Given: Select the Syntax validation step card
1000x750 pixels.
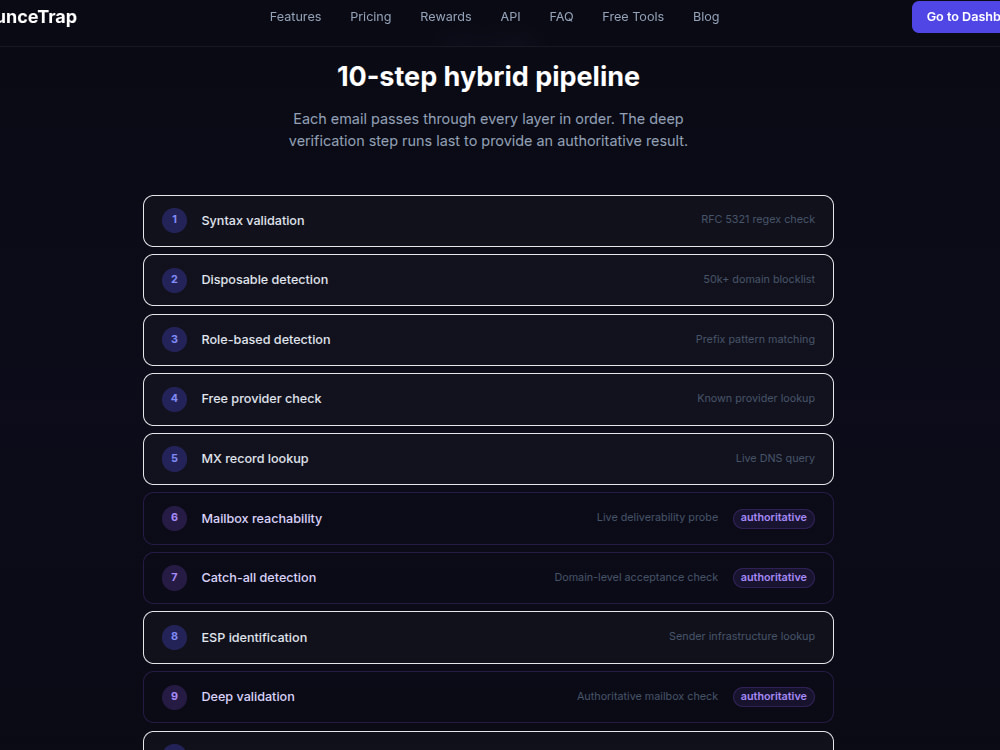Looking at the screenshot, I should click(489, 221).
